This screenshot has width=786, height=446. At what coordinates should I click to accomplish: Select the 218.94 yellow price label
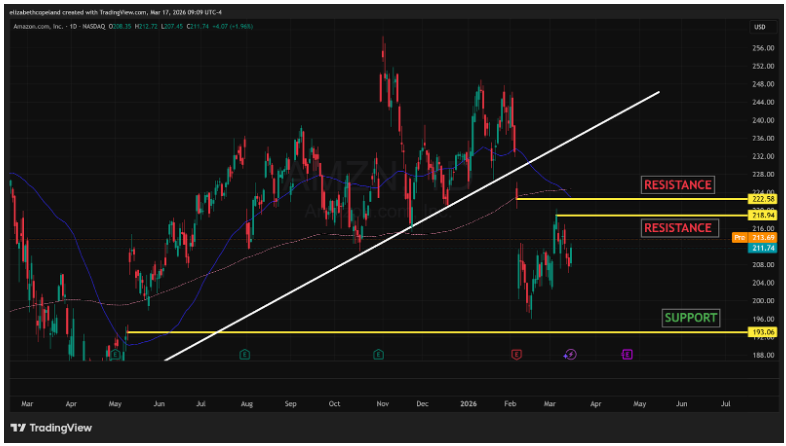tap(763, 215)
